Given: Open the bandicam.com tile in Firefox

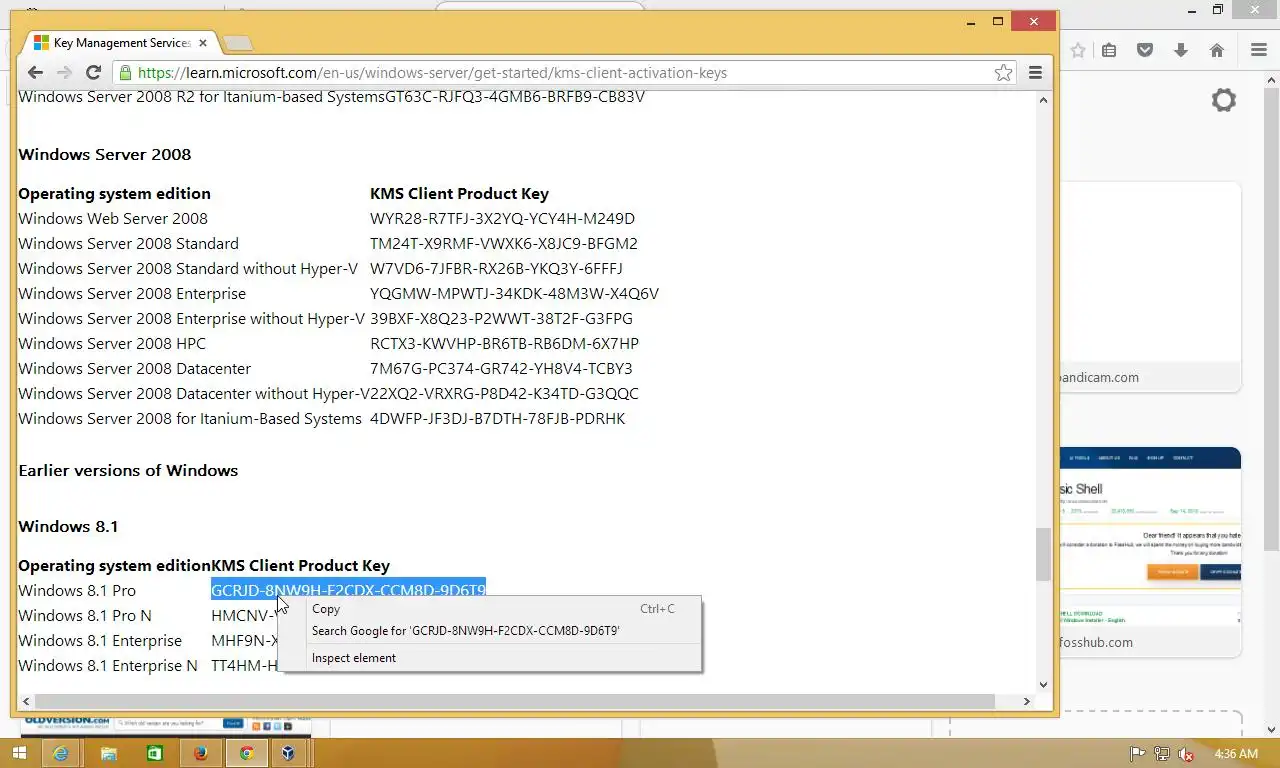Looking at the screenshot, I should click(x=1150, y=287).
